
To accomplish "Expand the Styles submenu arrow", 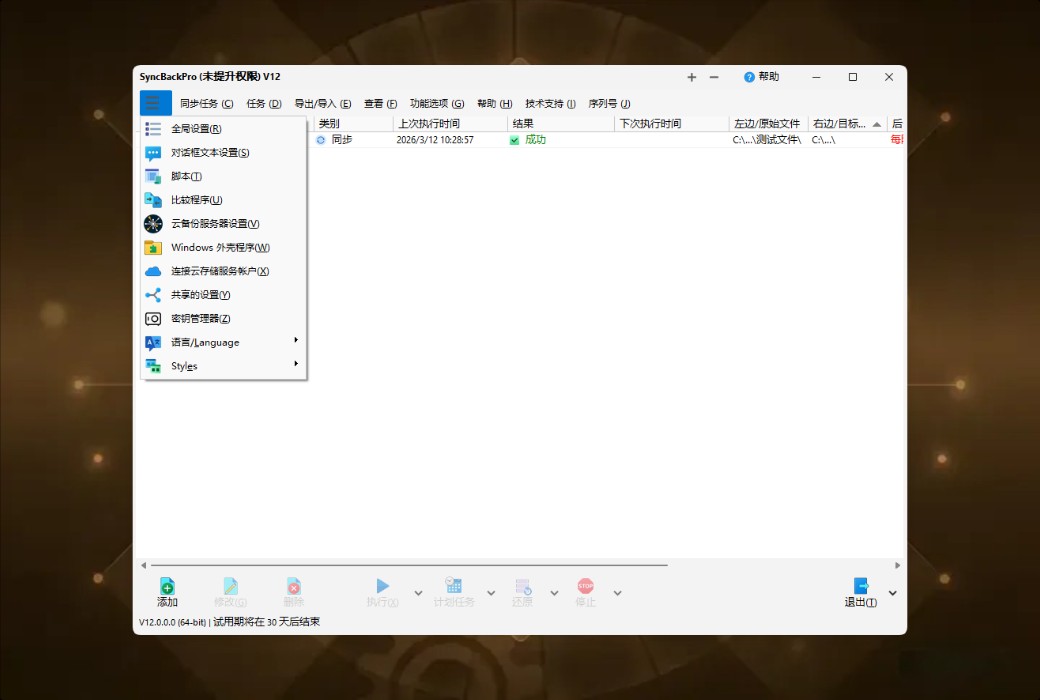I will point(297,365).
